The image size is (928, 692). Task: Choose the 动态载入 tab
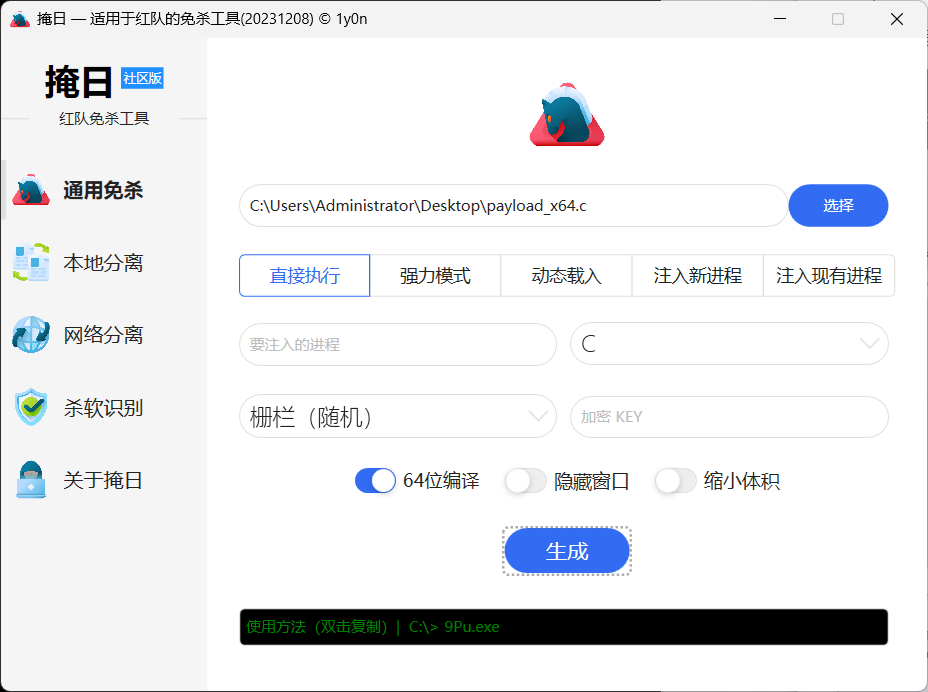pyautogui.click(x=566, y=276)
